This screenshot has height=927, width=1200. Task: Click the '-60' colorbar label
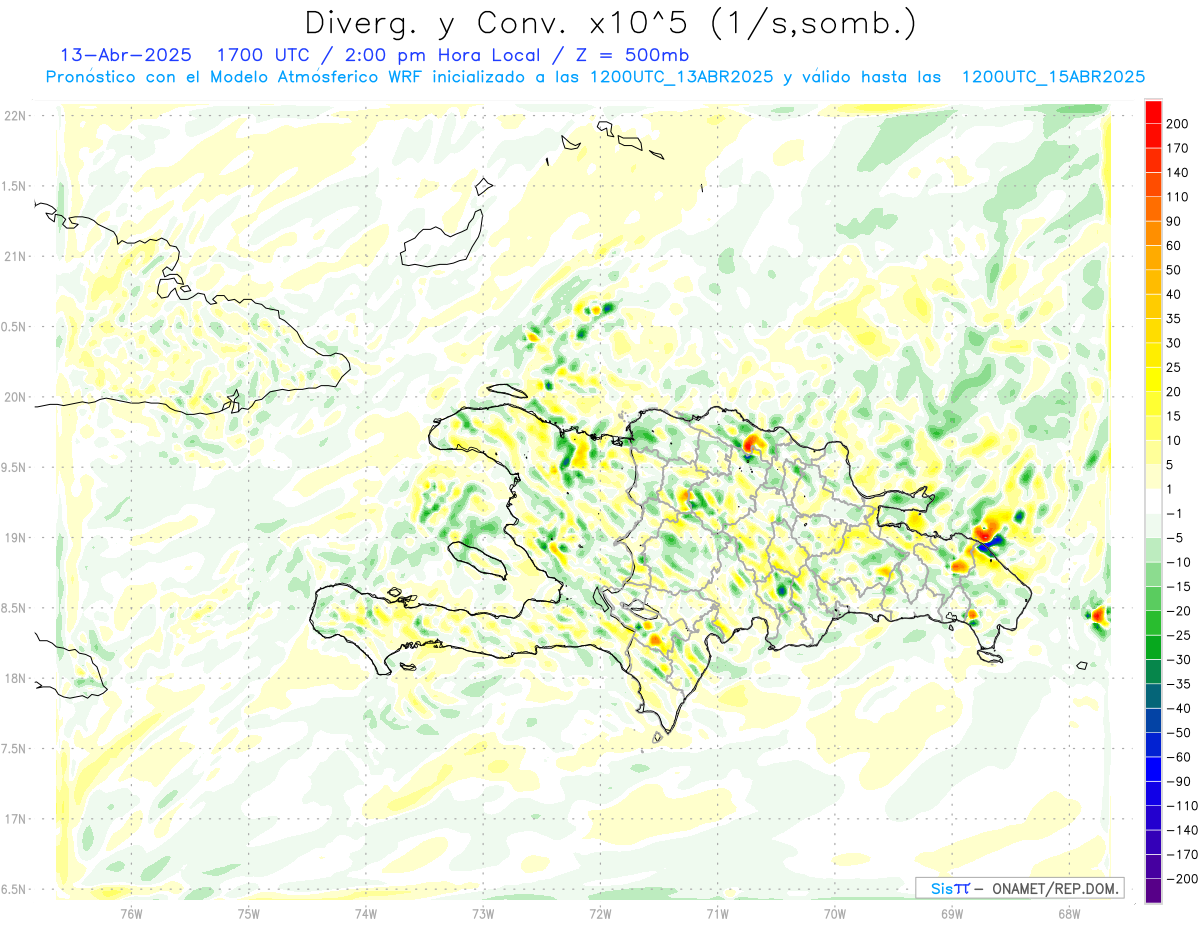[1179, 757]
